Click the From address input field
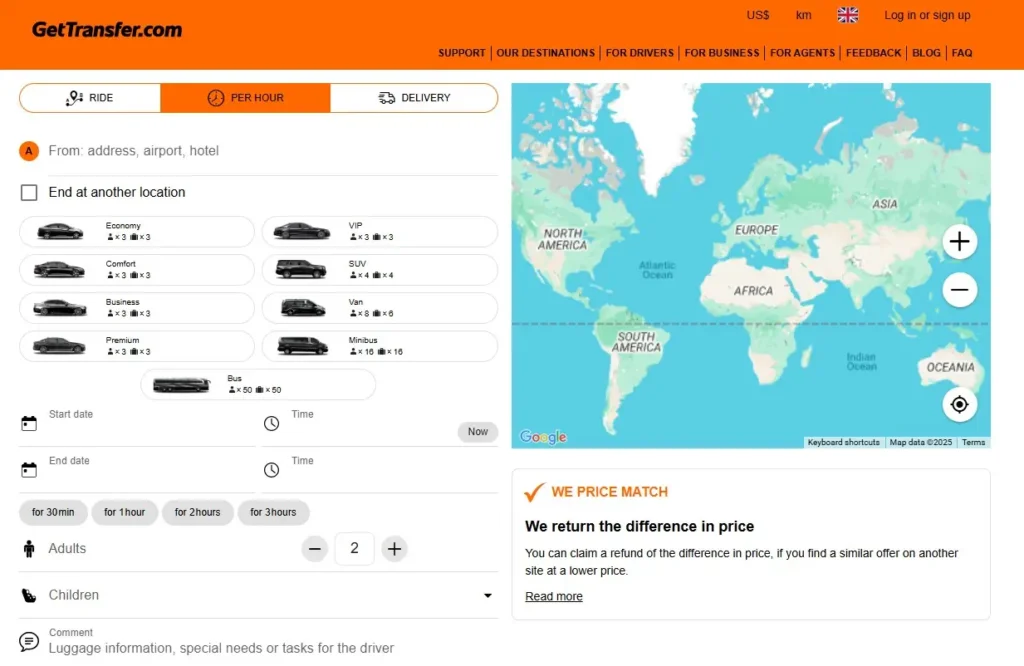This screenshot has height=666, width=1024. click(272, 151)
